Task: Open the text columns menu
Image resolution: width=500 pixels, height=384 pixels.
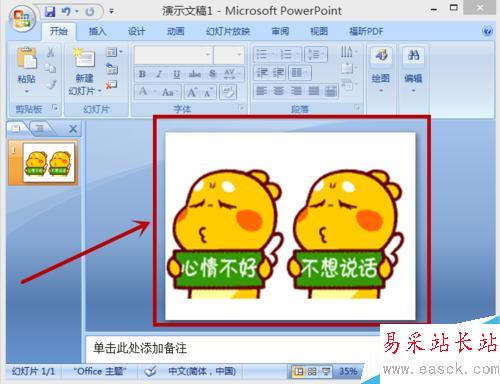Action: pyautogui.click(x=300, y=73)
